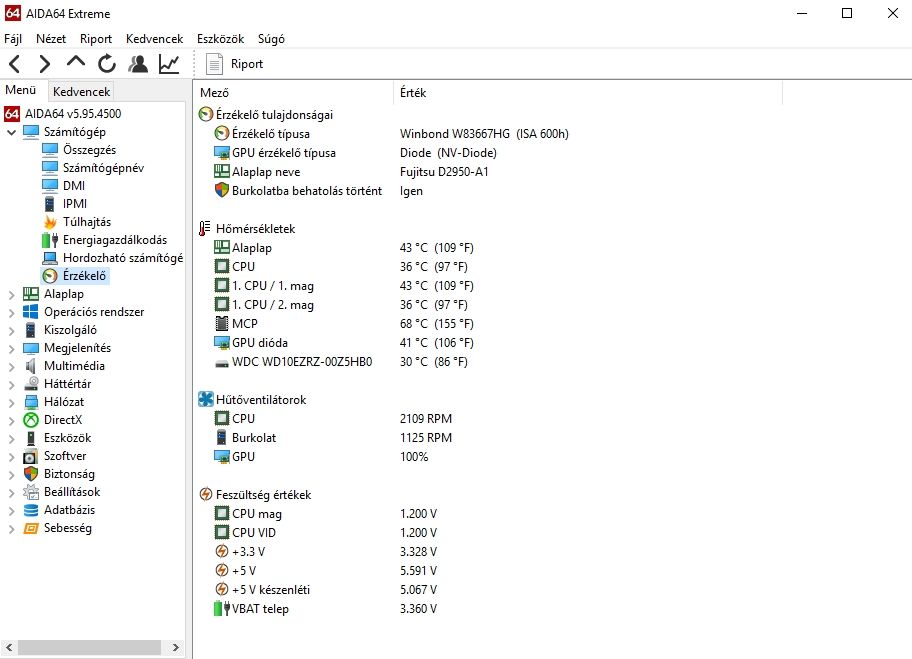Expand the Biztonság tree node

11,475
